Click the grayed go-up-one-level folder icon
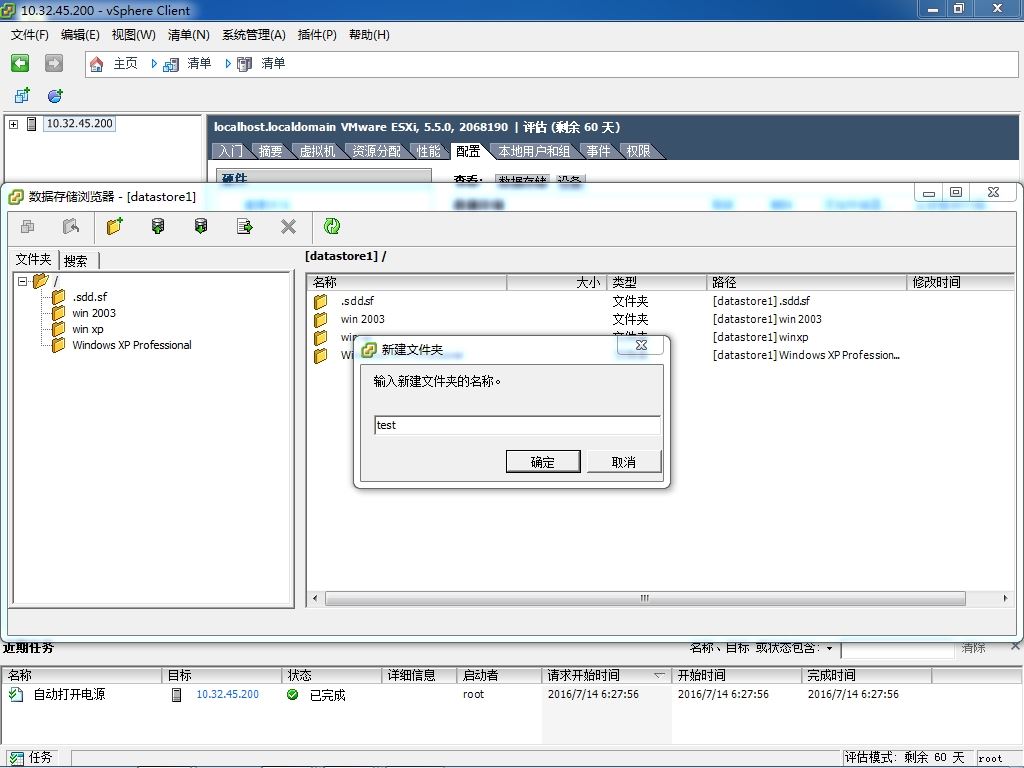The height and width of the screenshot is (768, 1024). click(71, 227)
